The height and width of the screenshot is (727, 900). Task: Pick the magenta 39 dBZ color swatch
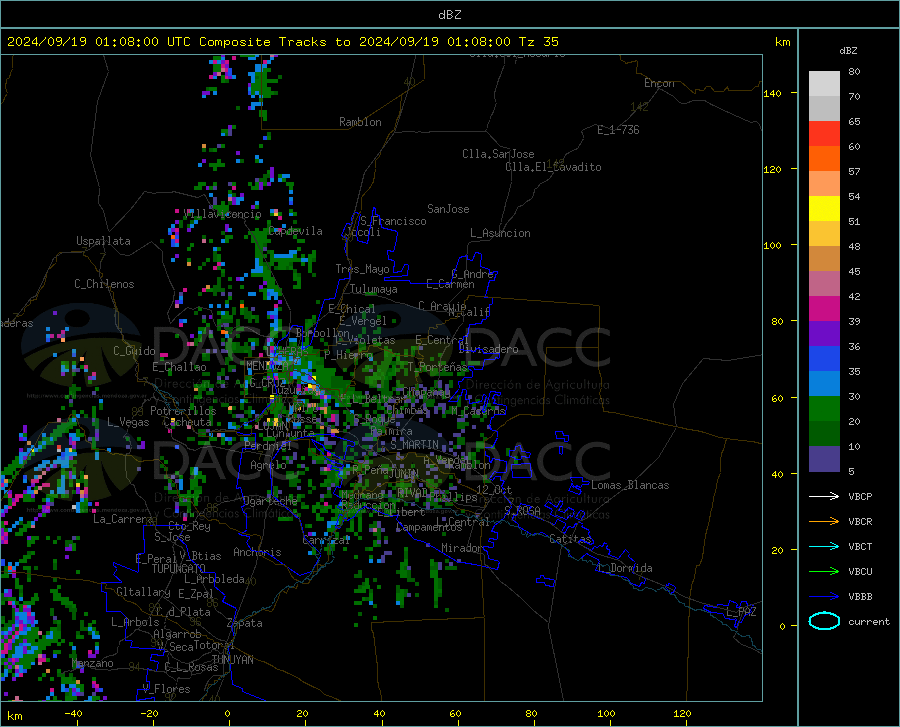824,309
